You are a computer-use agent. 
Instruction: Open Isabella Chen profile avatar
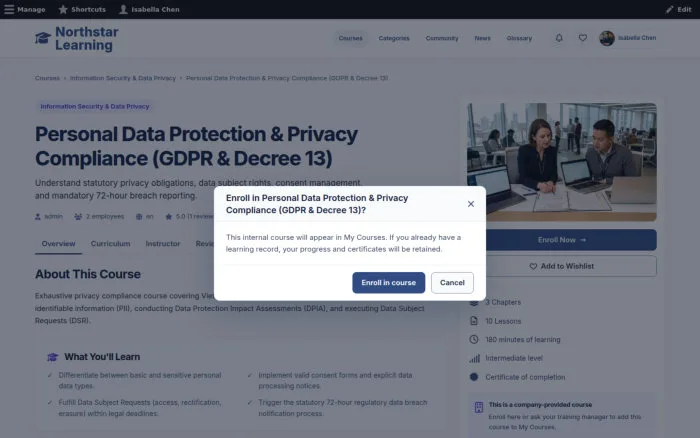click(x=607, y=38)
